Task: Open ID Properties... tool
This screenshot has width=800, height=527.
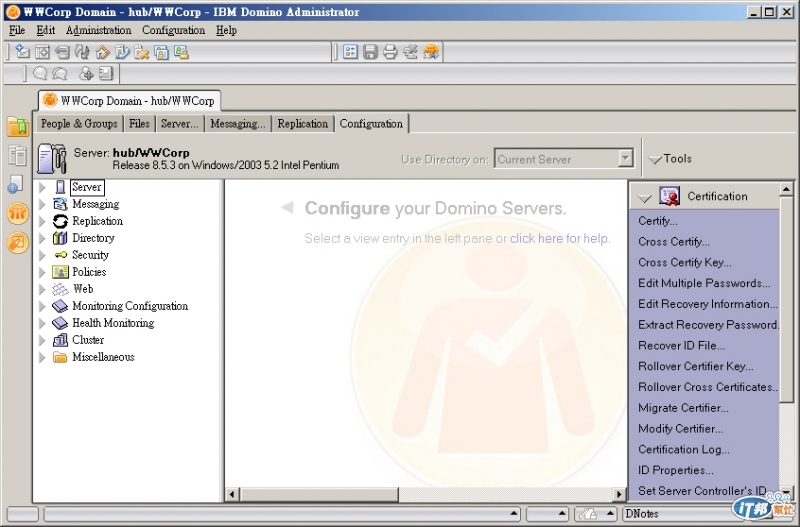Action: coord(676,470)
